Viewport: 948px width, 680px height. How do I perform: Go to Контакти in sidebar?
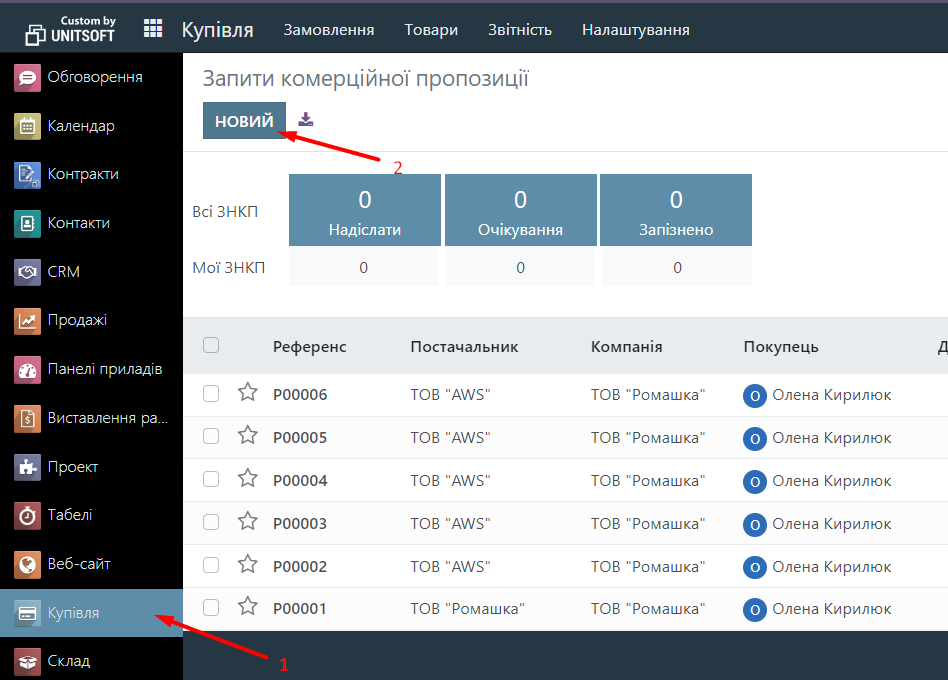pos(28,223)
